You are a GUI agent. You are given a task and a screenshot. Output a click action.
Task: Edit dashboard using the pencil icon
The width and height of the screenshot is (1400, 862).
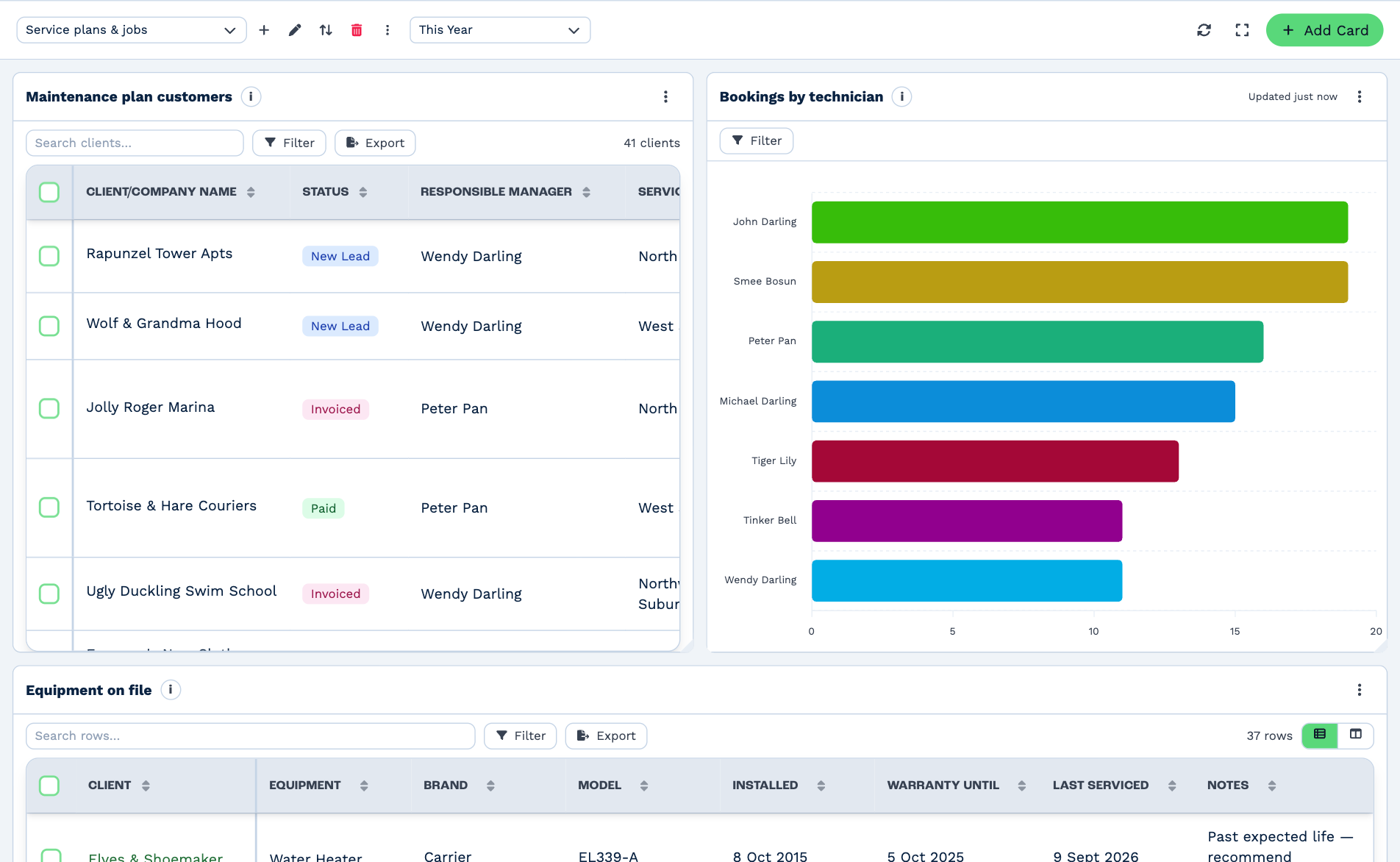pos(295,30)
